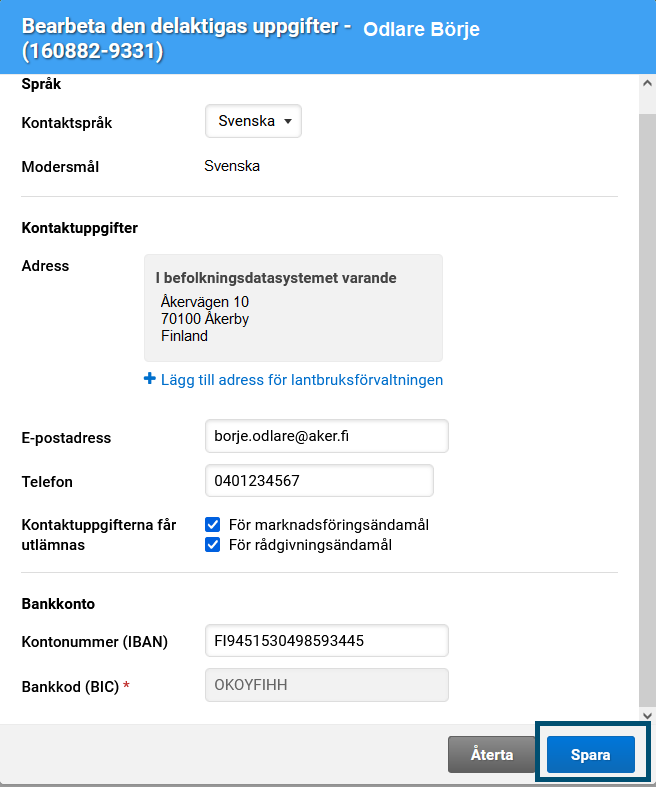Click the Modersmål value Svenska
The width and height of the screenshot is (656, 787).
tap(232, 166)
